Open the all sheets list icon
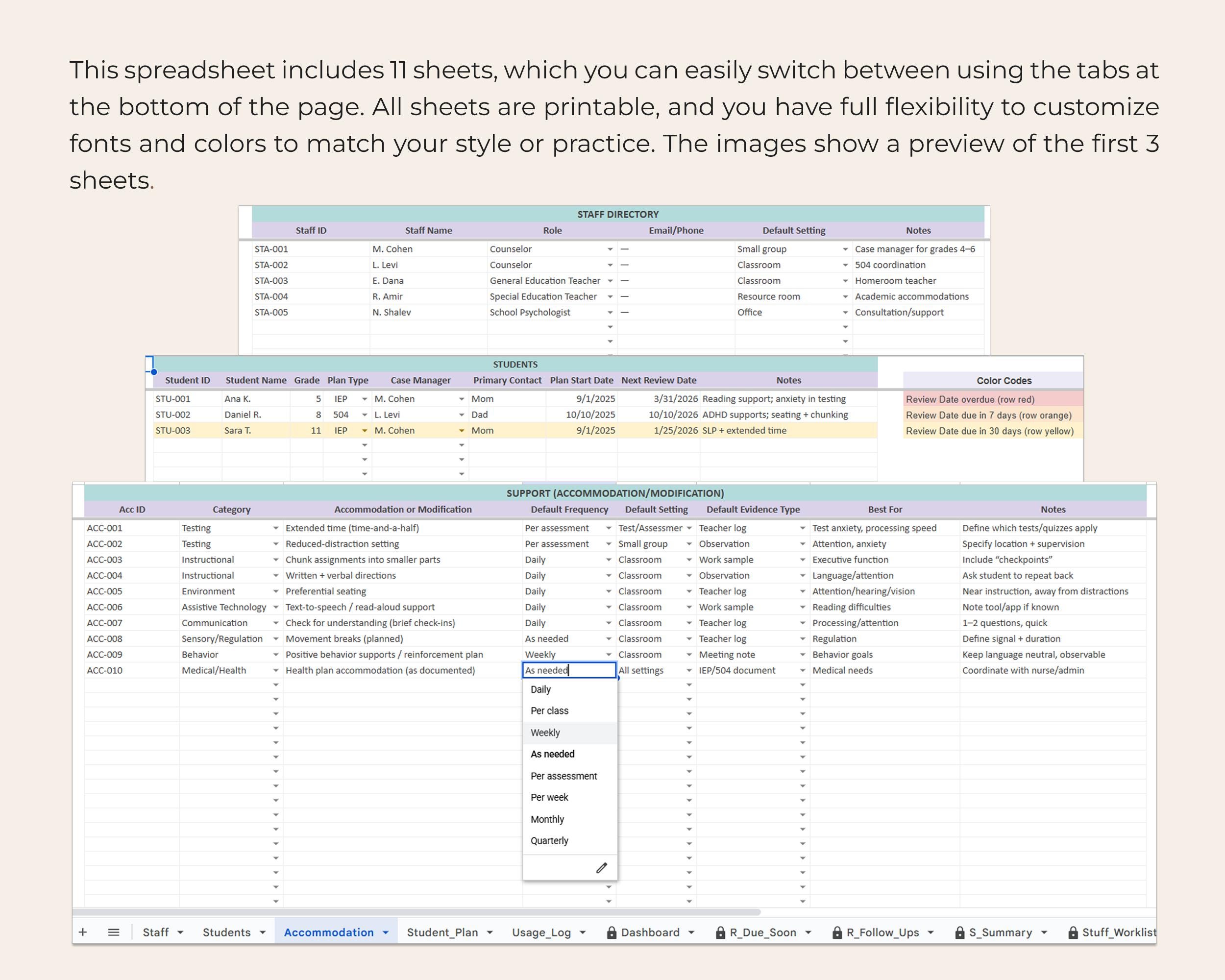 [x=114, y=932]
